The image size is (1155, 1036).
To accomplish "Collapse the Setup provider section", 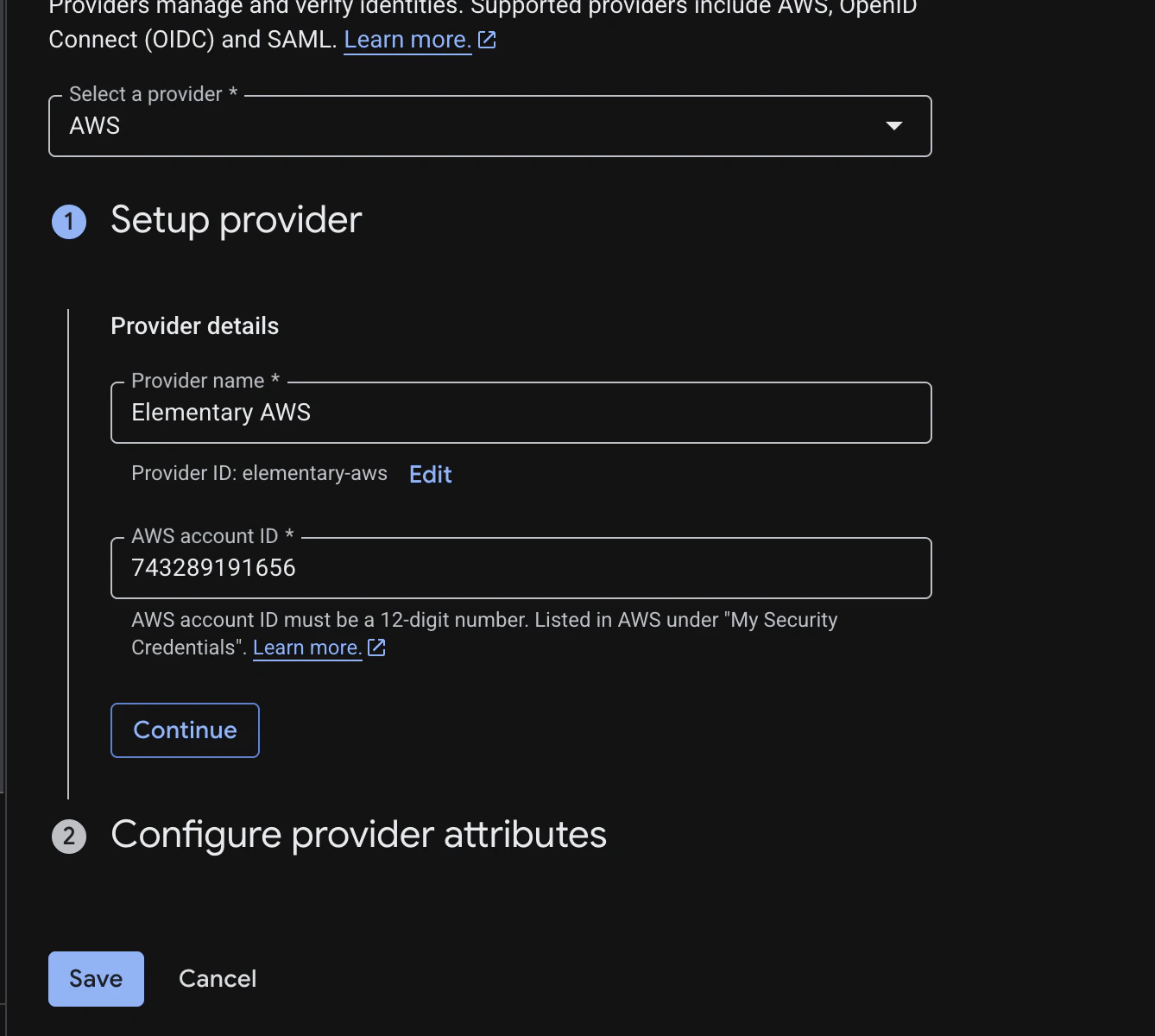I will (x=236, y=221).
